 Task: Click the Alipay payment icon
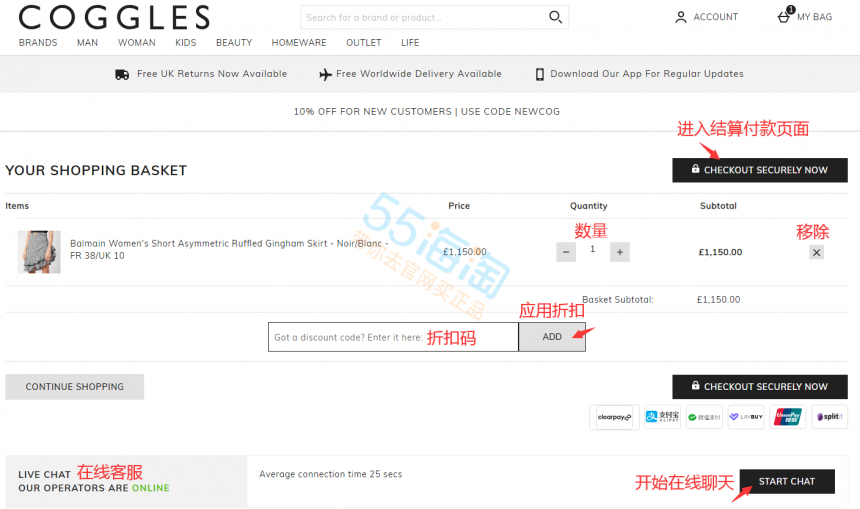tap(662, 417)
